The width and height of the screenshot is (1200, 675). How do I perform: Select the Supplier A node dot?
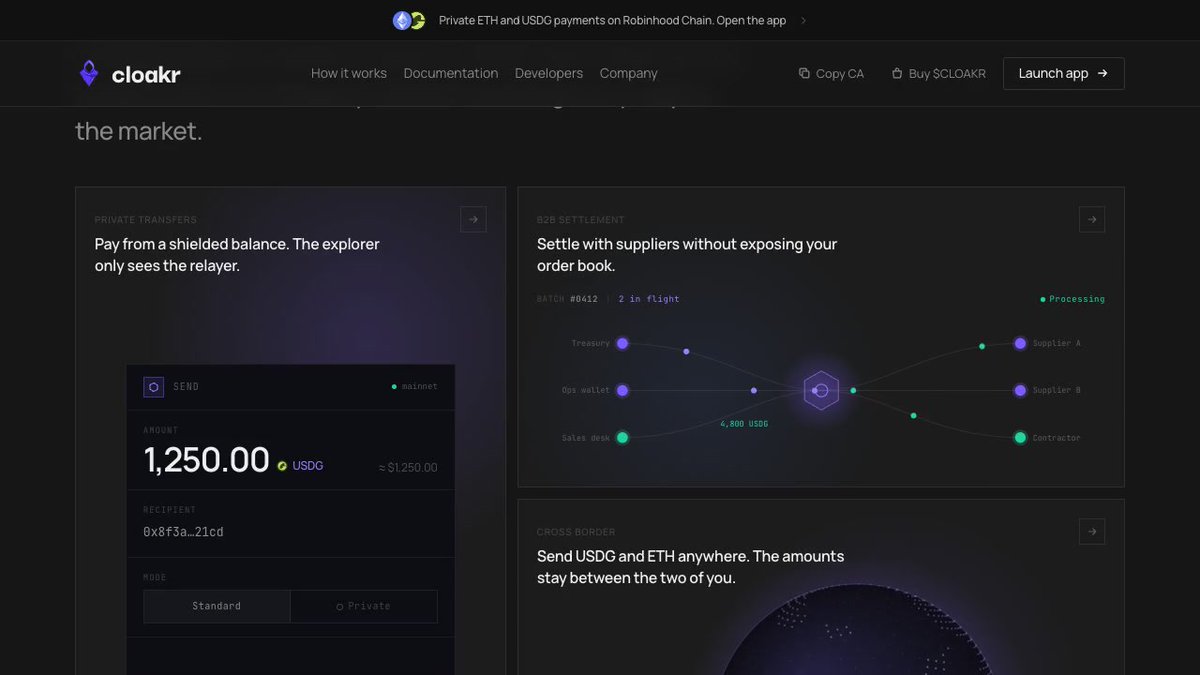tap(1020, 343)
